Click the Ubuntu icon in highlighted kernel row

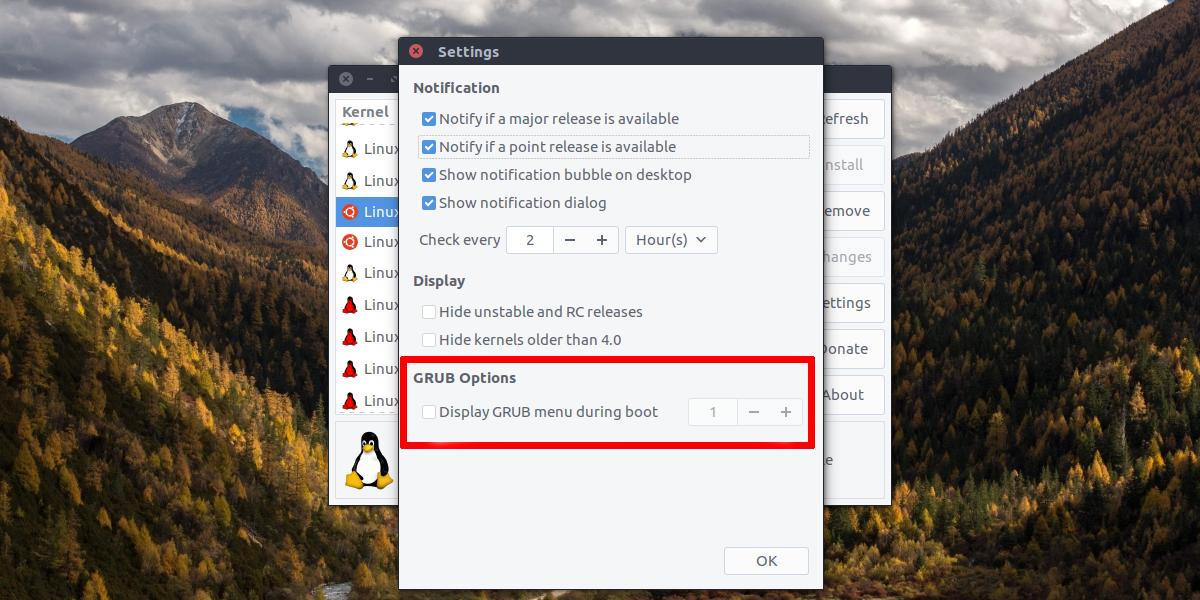coord(350,211)
